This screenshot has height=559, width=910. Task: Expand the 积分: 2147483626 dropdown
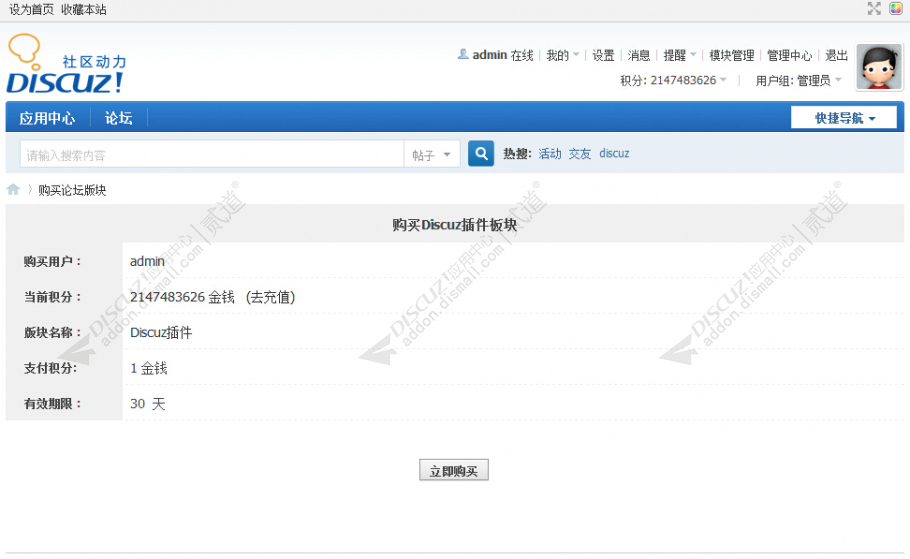673,80
